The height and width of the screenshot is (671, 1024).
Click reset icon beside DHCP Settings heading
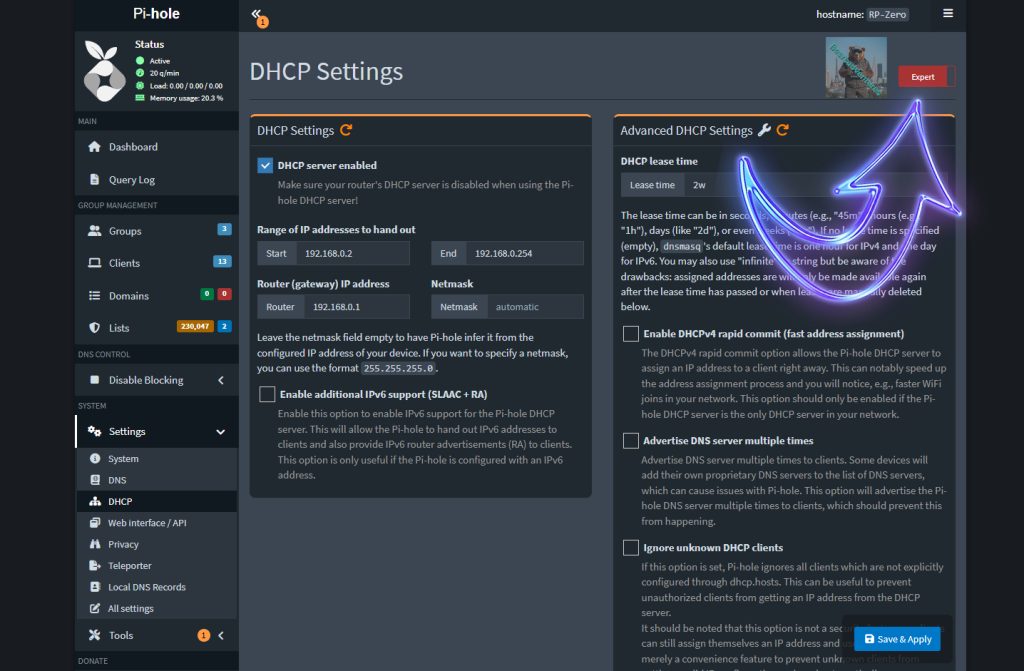pos(346,130)
